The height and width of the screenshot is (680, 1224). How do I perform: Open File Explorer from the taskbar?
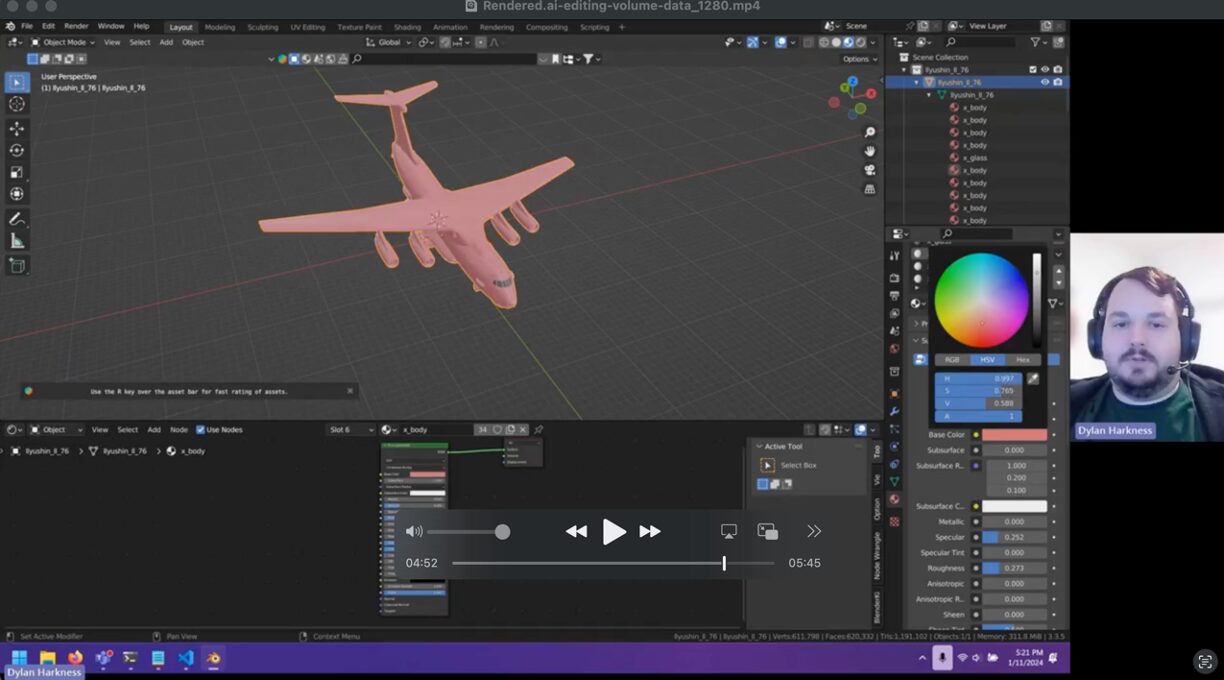47,658
